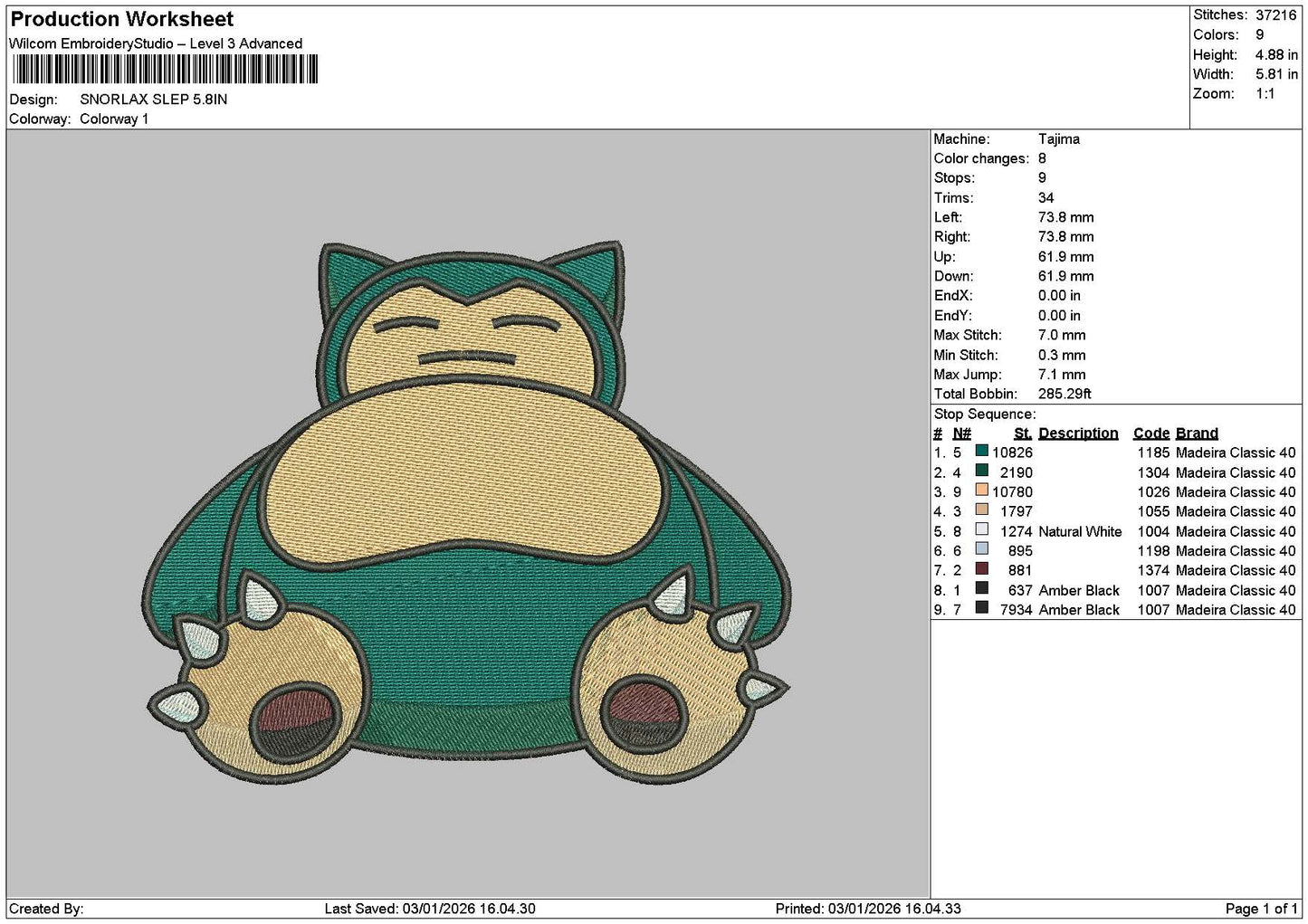Click the Colors value 9
The image size is (1308, 924).
[1260, 35]
